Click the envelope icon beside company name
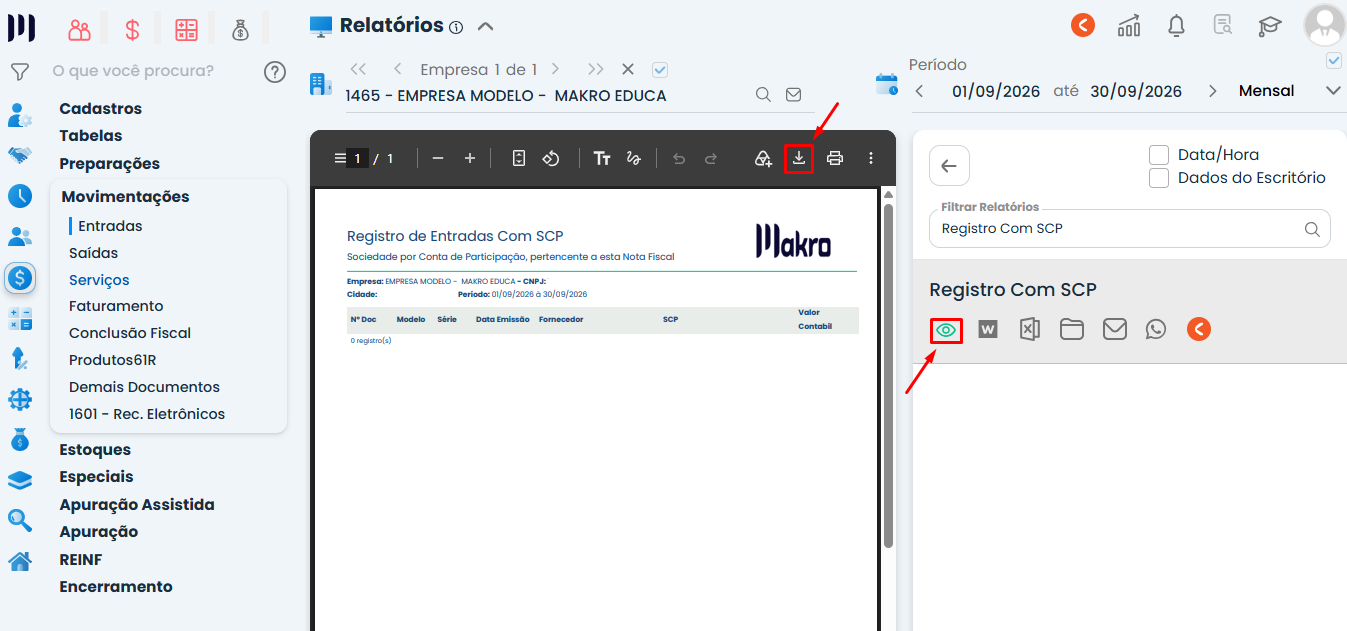This screenshot has height=631, width=1347. click(793, 95)
